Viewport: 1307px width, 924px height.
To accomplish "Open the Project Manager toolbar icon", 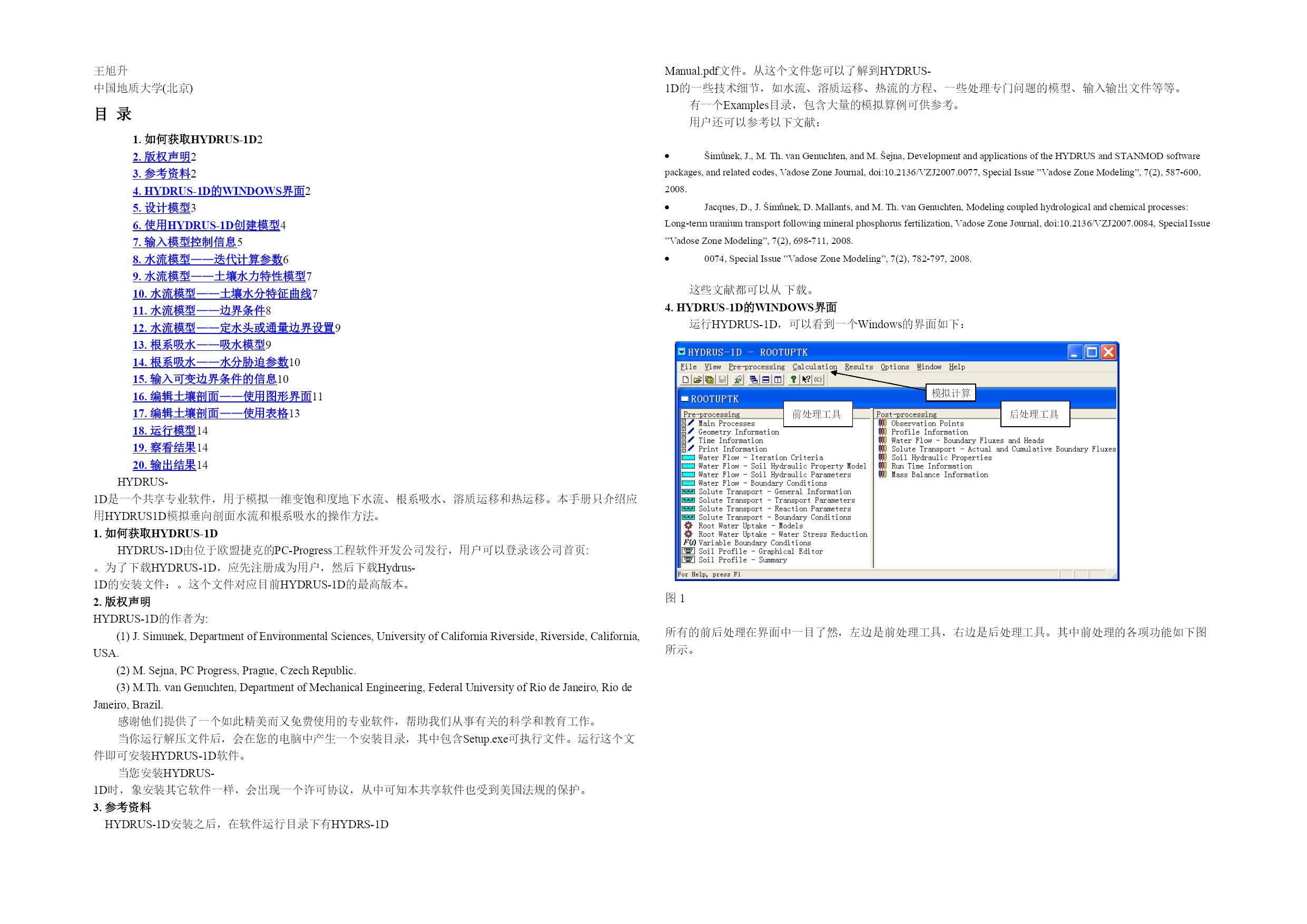I will pyautogui.click(x=709, y=380).
